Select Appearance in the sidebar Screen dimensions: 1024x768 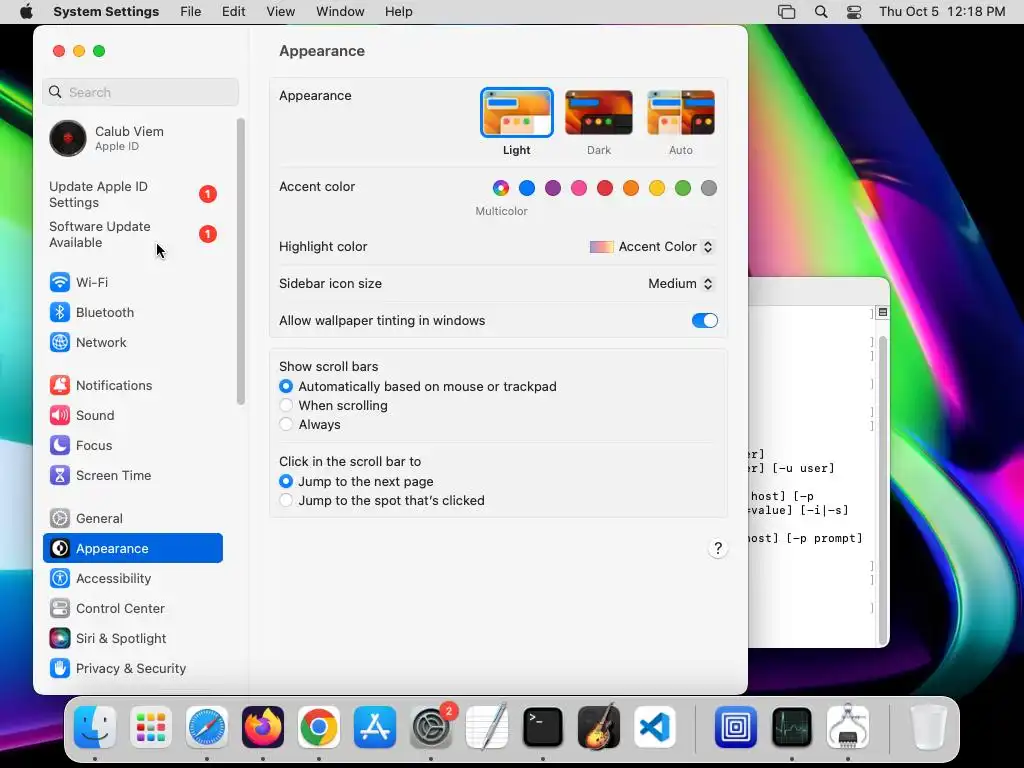pos(133,549)
